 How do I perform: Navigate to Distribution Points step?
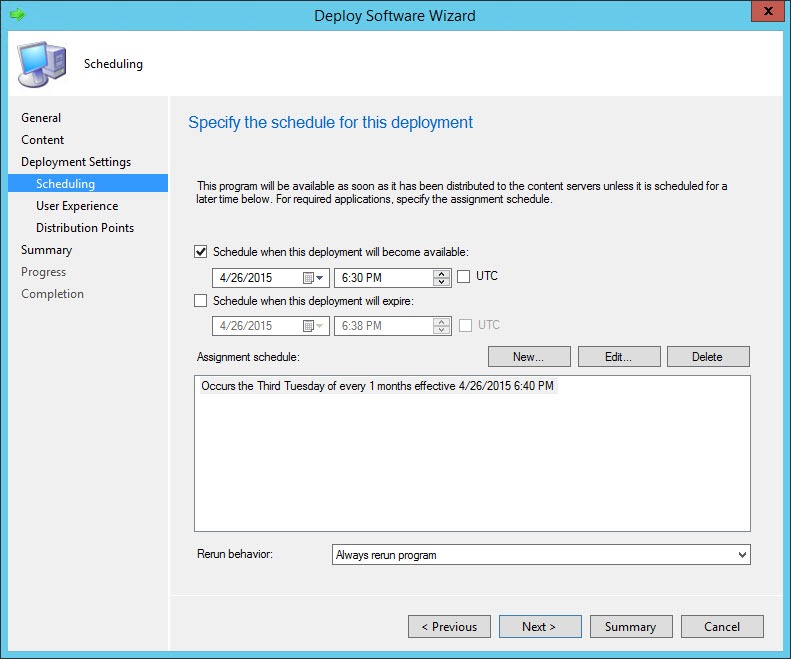(85, 228)
